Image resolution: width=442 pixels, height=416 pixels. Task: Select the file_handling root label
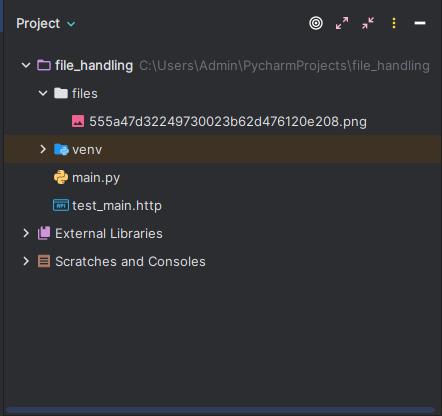pos(94,66)
